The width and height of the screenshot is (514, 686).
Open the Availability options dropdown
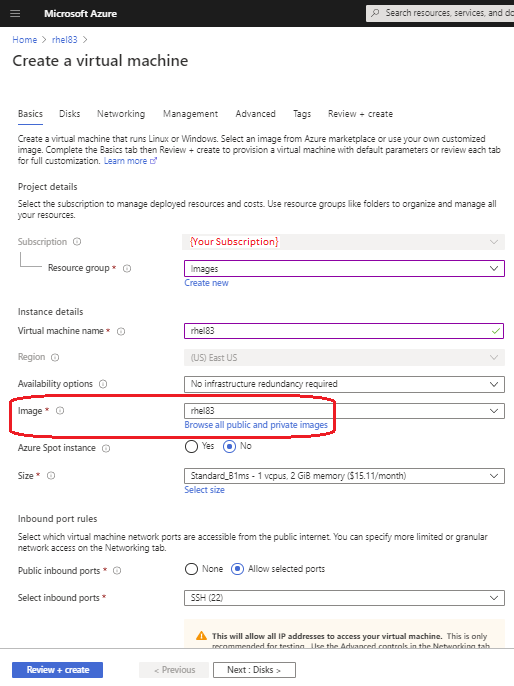coord(344,384)
